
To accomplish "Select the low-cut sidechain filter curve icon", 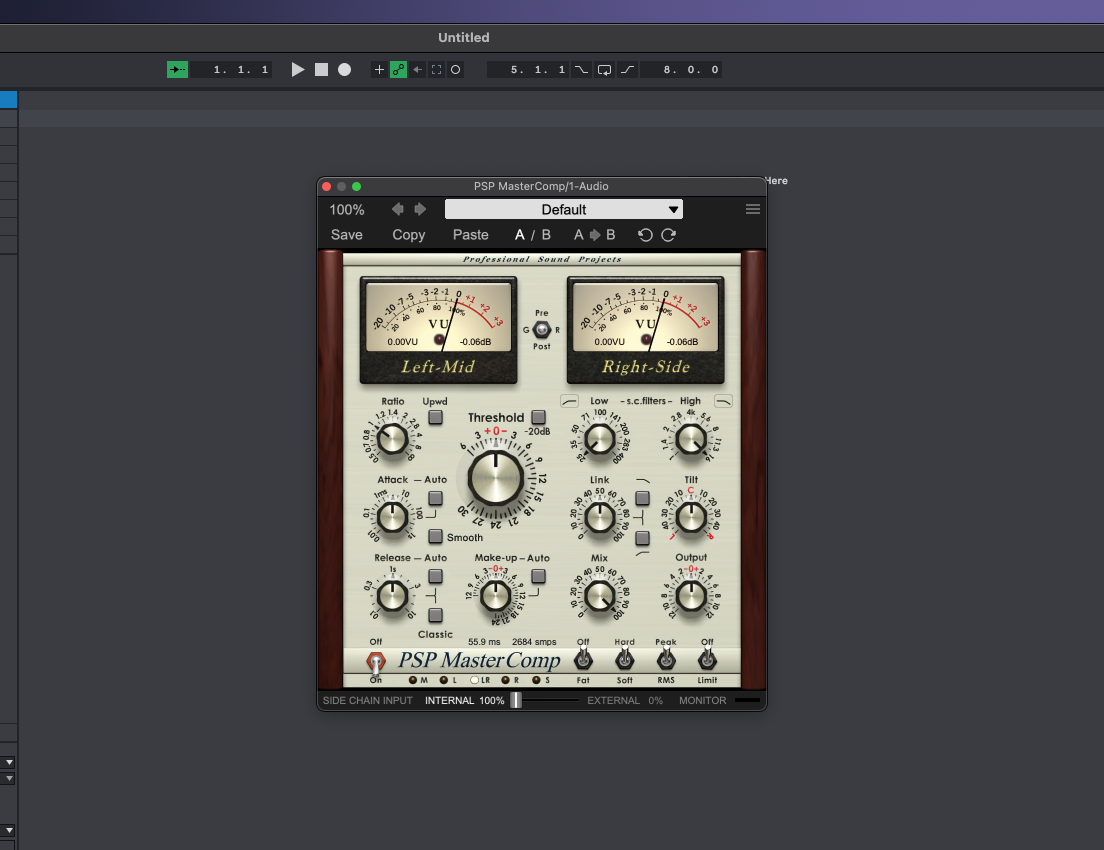I will click(x=567, y=400).
